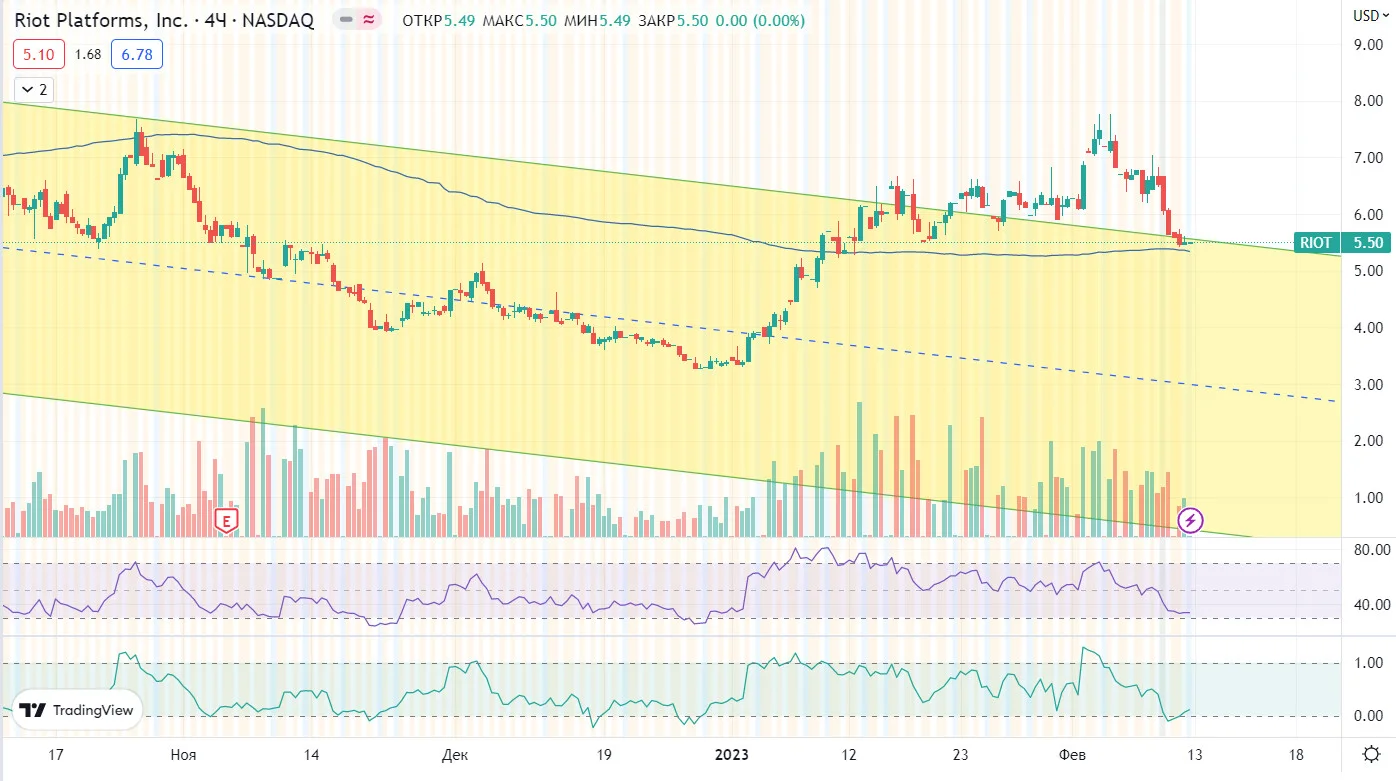Open the purple lightning event icon
This screenshot has height=781, width=1396.
1190,520
